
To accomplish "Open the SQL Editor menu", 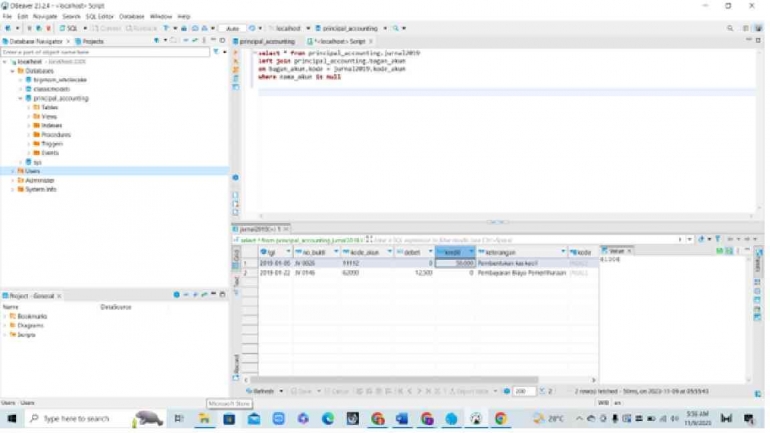I will (x=99, y=16).
